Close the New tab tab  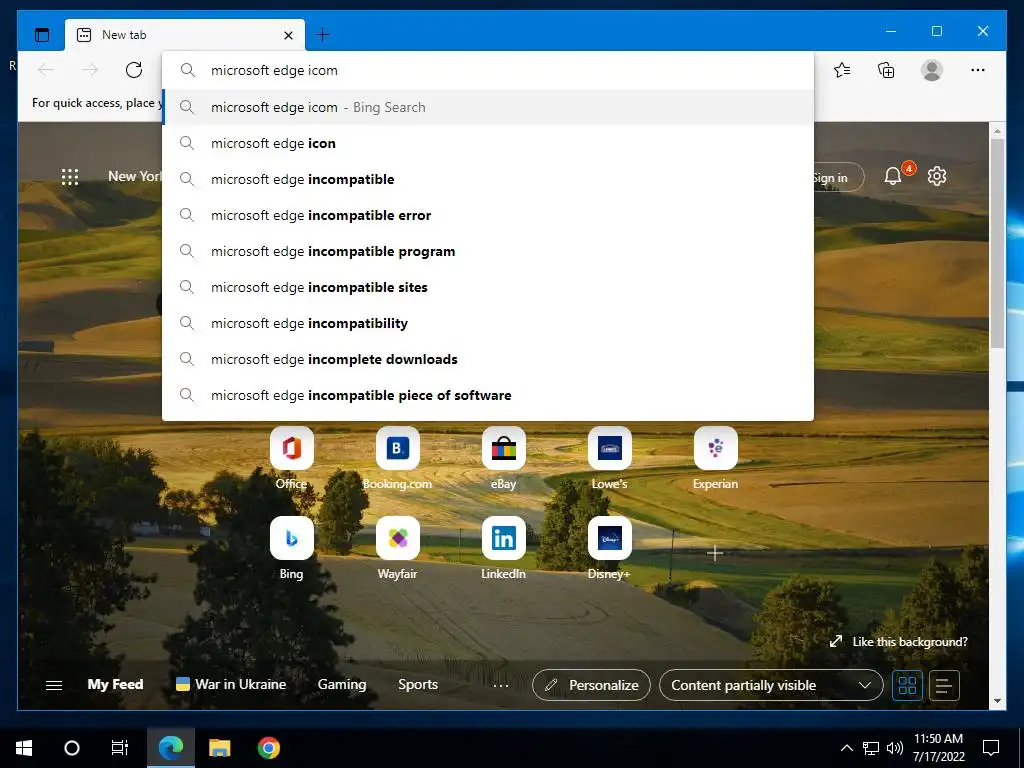[x=288, y=35]
